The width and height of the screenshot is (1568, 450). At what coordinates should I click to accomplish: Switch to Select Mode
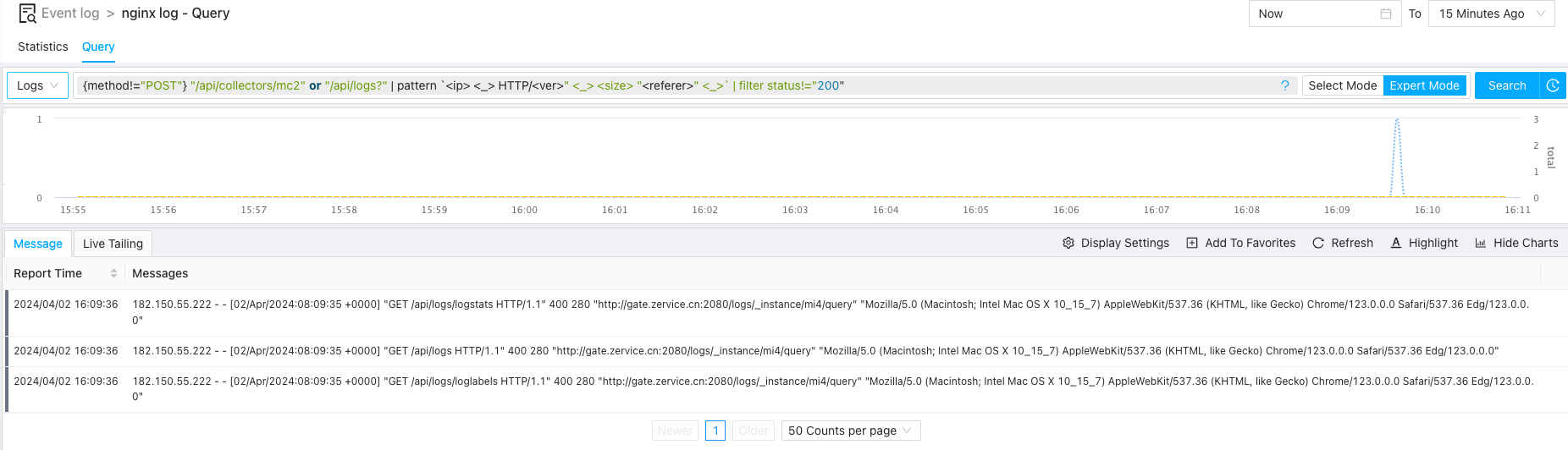point(1342,85)
